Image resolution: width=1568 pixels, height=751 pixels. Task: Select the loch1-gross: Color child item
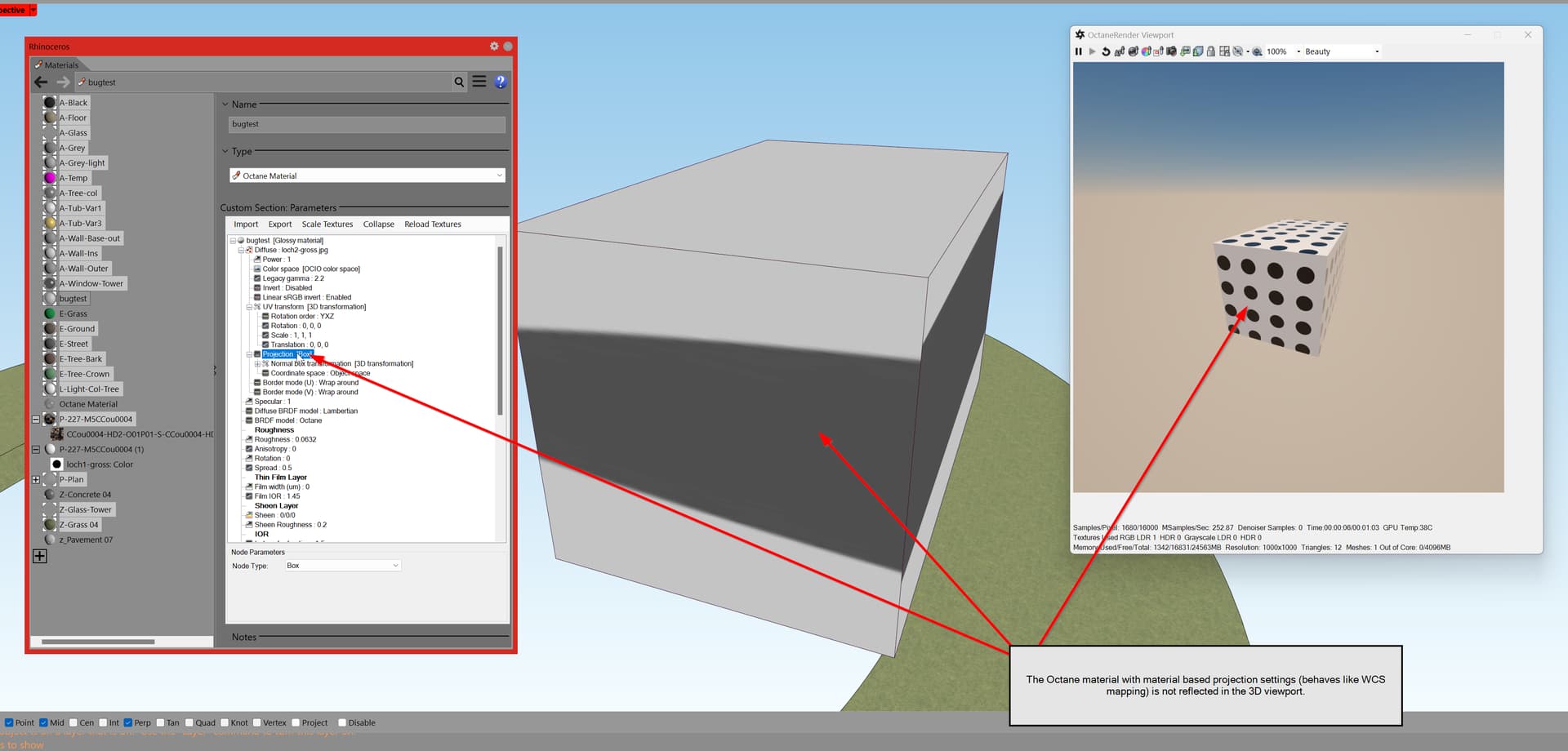(100, 464)
